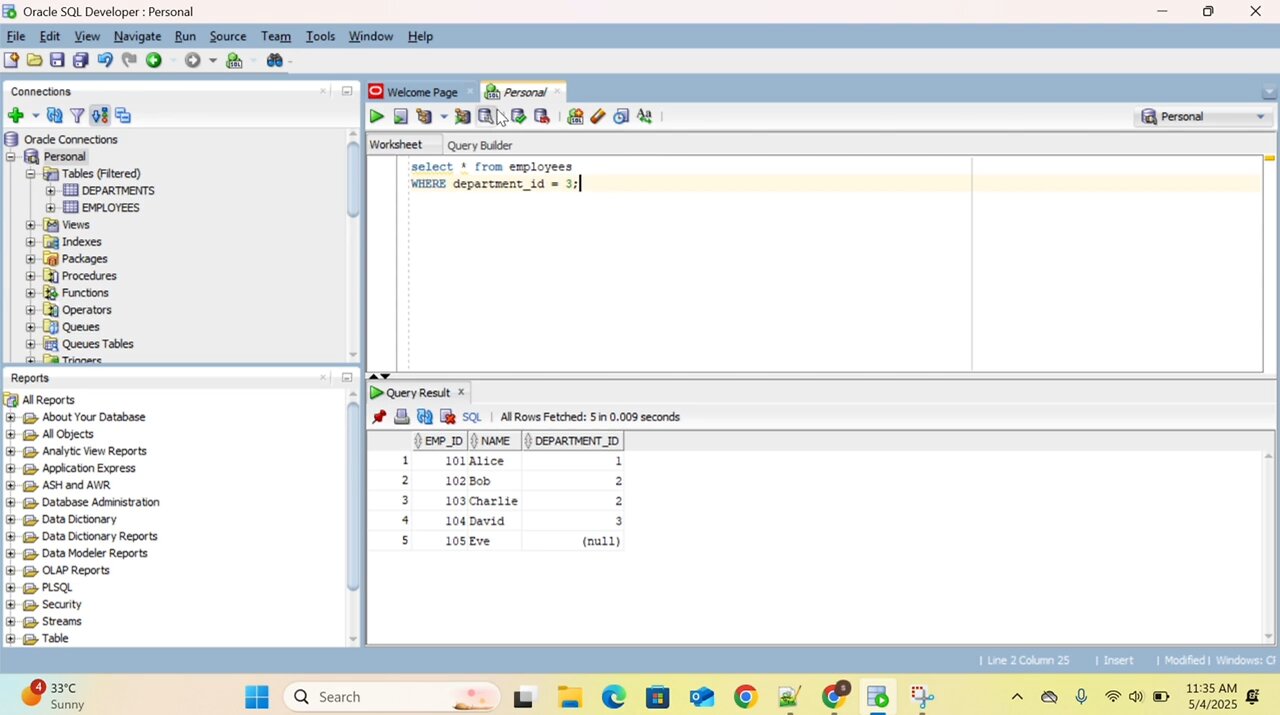Change text case with Aa icon
The width and height of the screenshot is (1280, 715).
point(644,116)
